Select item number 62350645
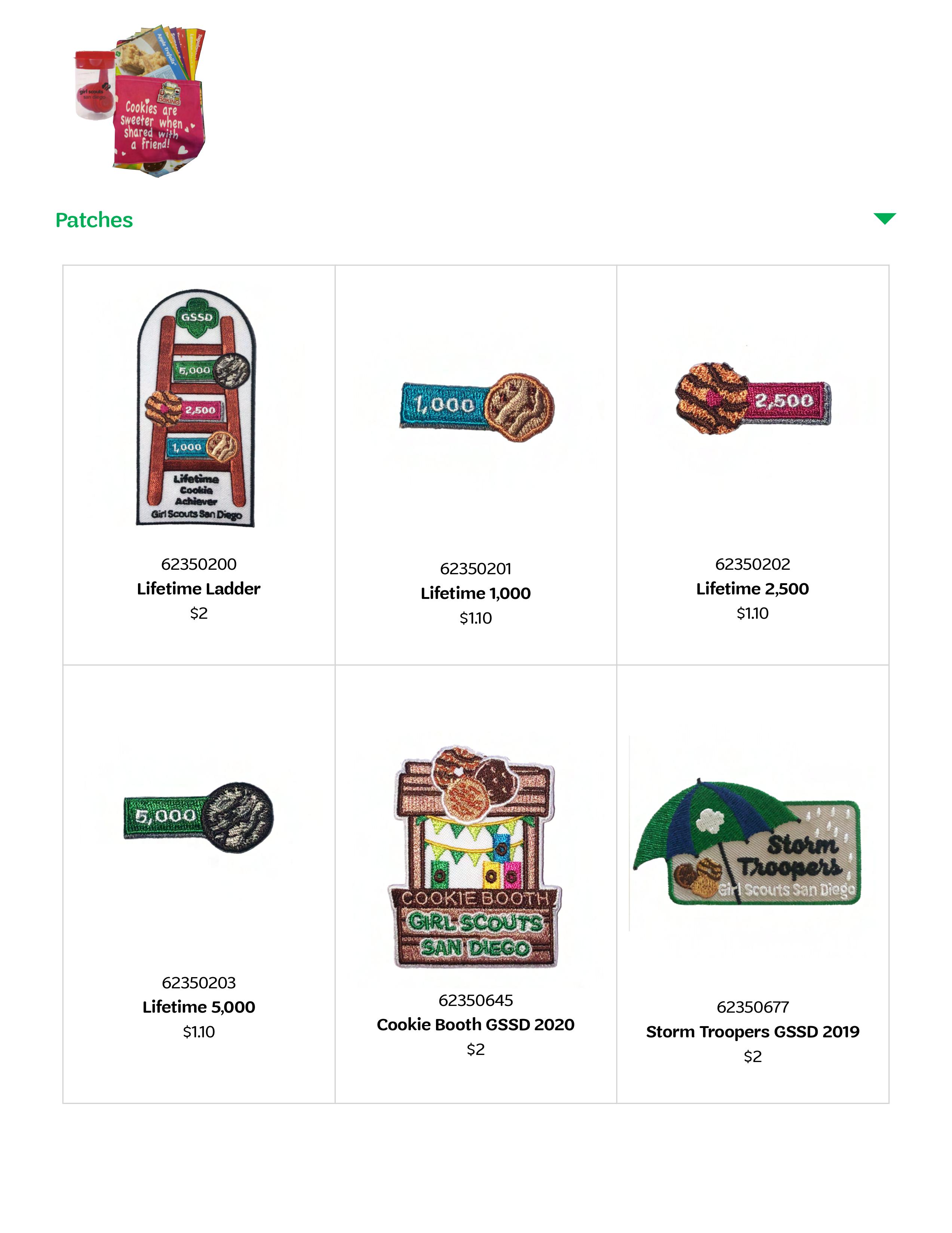The width and height of the screenshot is (952, 1233). 476,1000
